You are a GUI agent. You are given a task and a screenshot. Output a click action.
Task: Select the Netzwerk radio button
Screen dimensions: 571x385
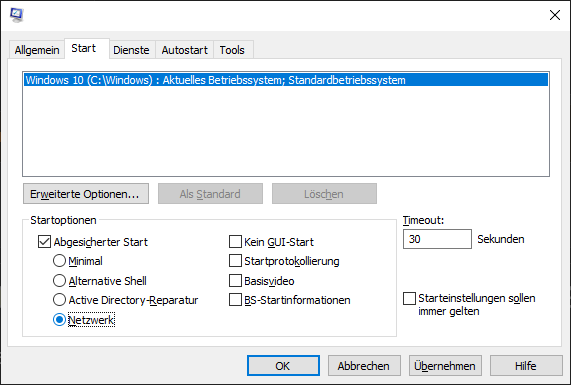[x=59, y=320]
